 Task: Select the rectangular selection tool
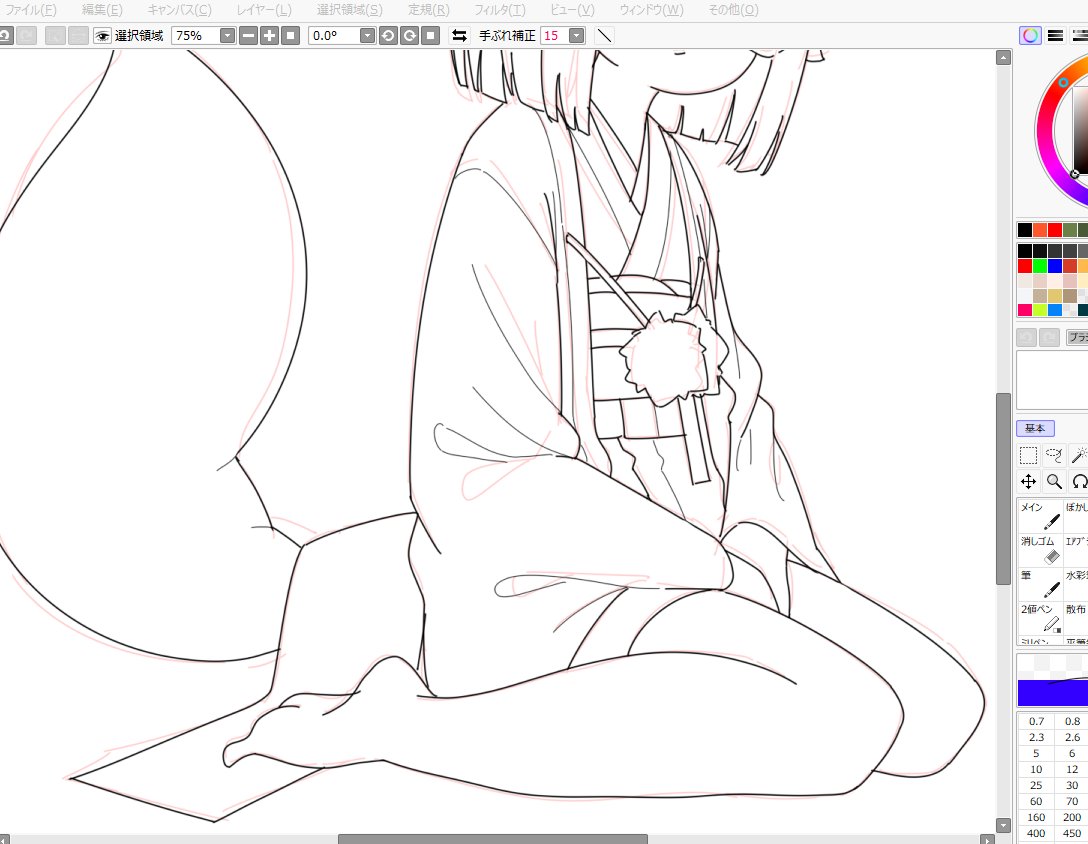pos(1028,455)
